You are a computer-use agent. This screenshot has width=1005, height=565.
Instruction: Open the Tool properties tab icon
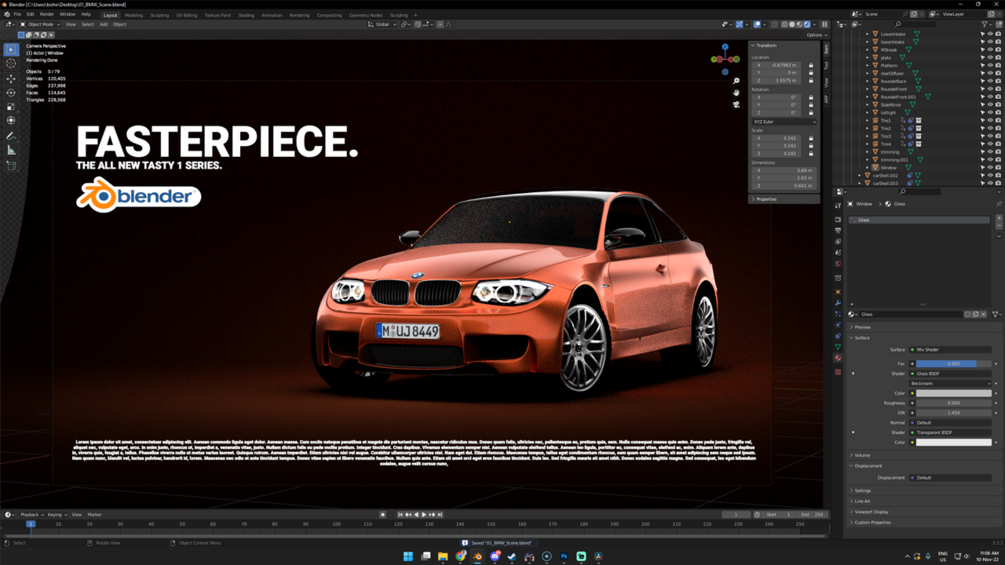838,206
